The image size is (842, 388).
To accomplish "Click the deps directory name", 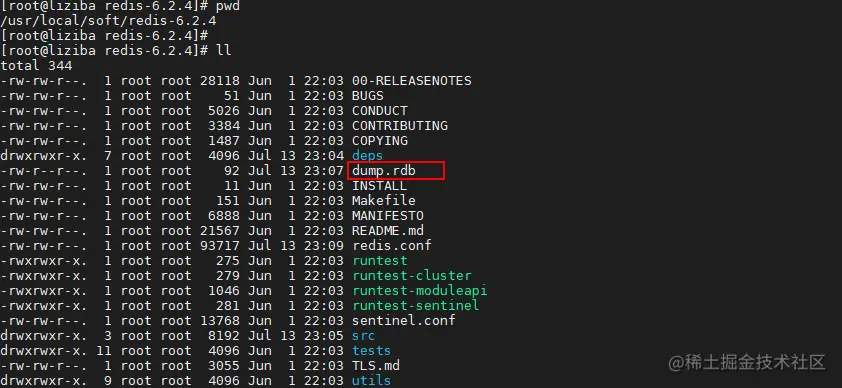I will (x=368, y=156).
